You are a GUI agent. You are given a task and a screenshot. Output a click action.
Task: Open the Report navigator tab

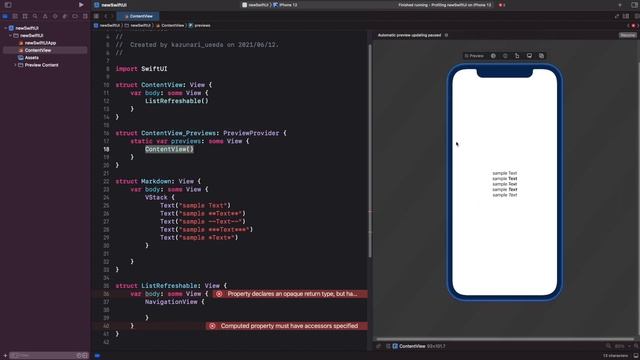[x=85, y=16]
